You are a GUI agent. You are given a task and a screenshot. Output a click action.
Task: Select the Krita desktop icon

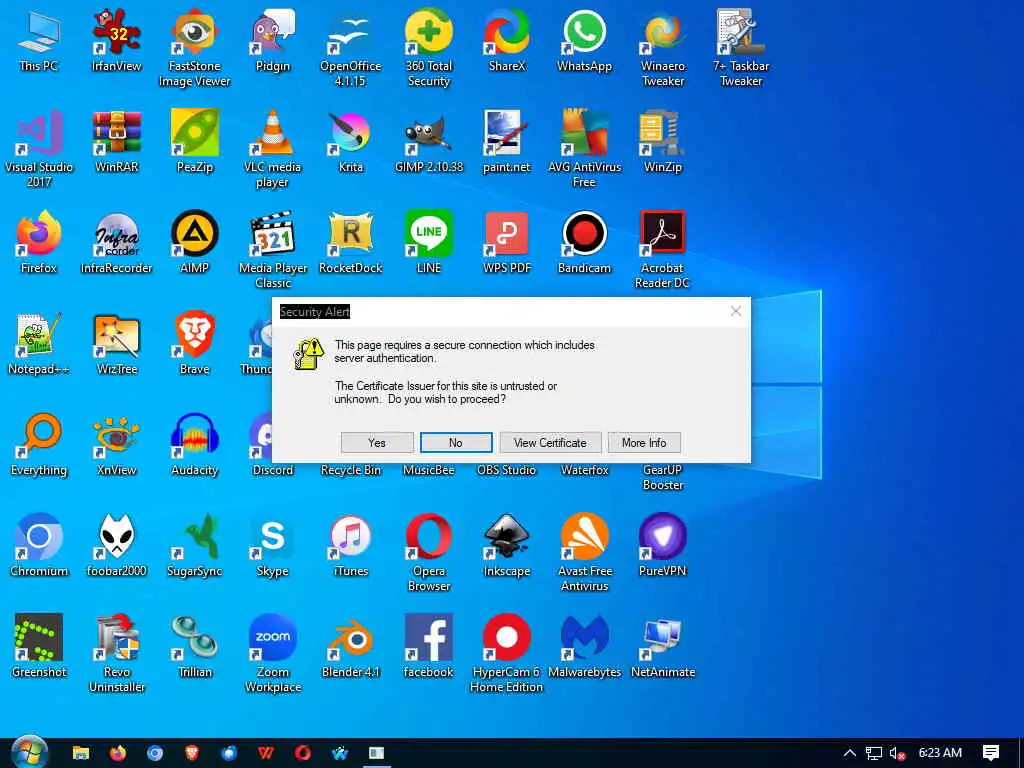351,142
